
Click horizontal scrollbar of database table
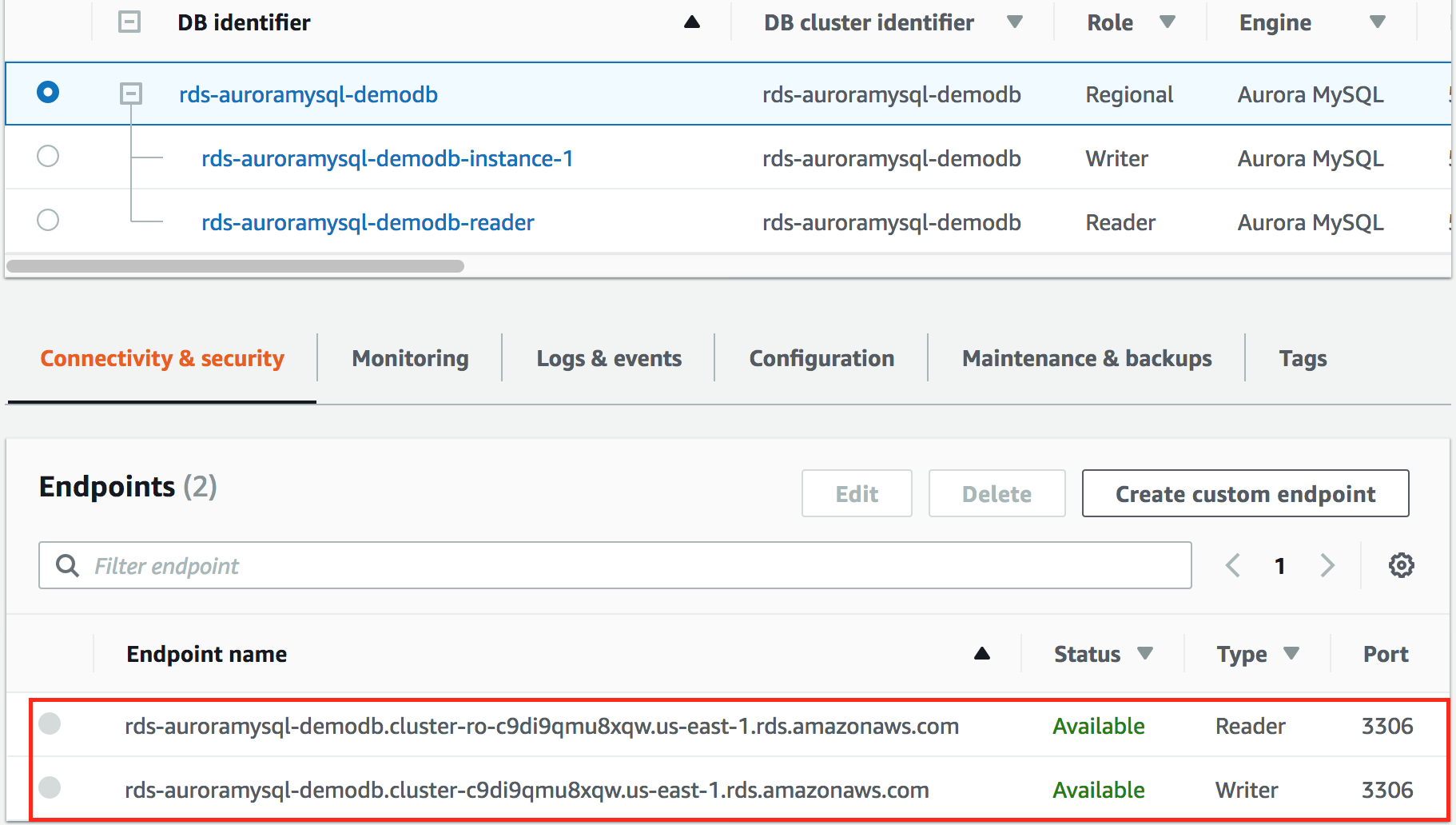click(235, 266)
